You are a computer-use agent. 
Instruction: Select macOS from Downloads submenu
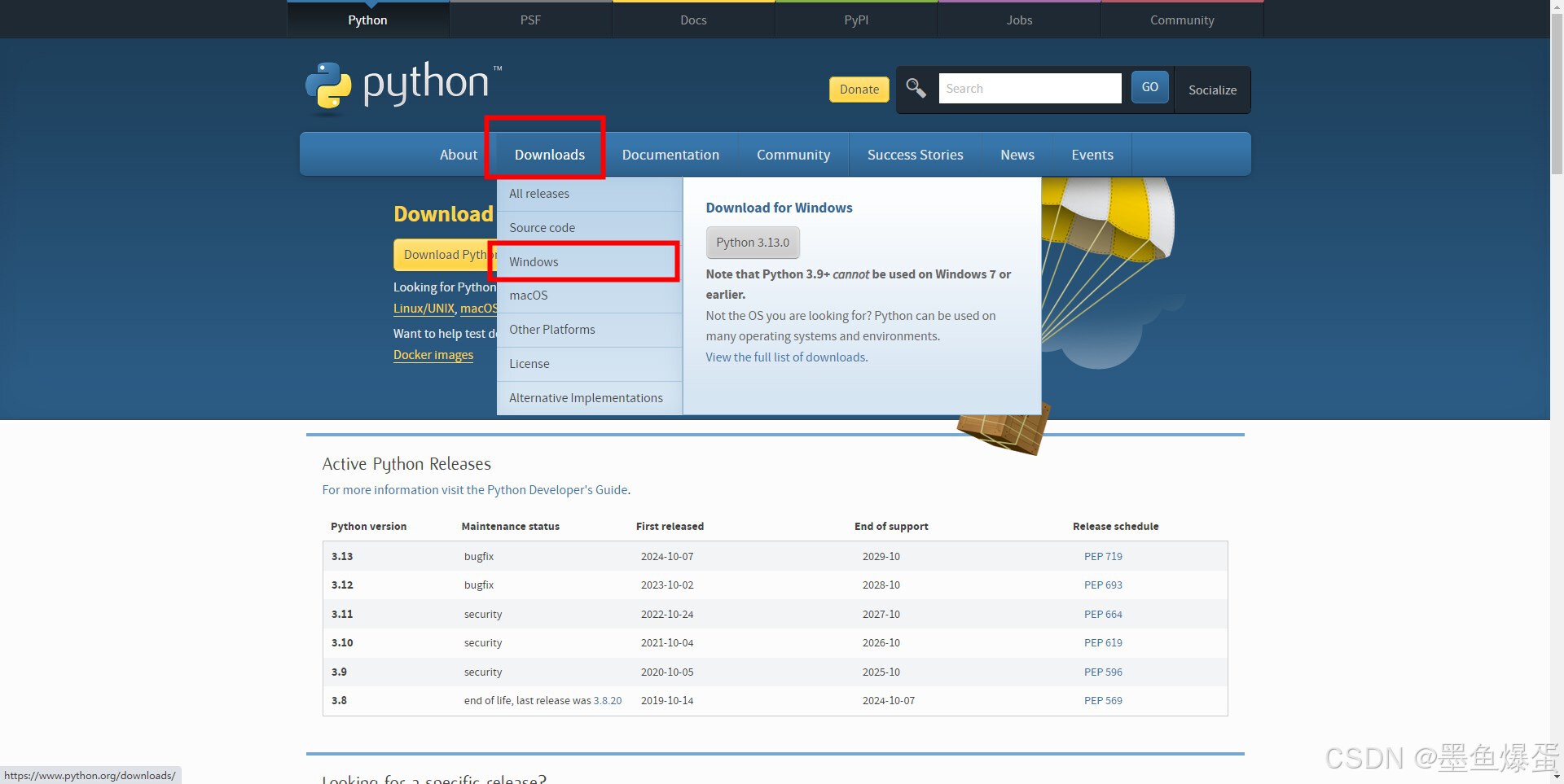click(590, 296)
